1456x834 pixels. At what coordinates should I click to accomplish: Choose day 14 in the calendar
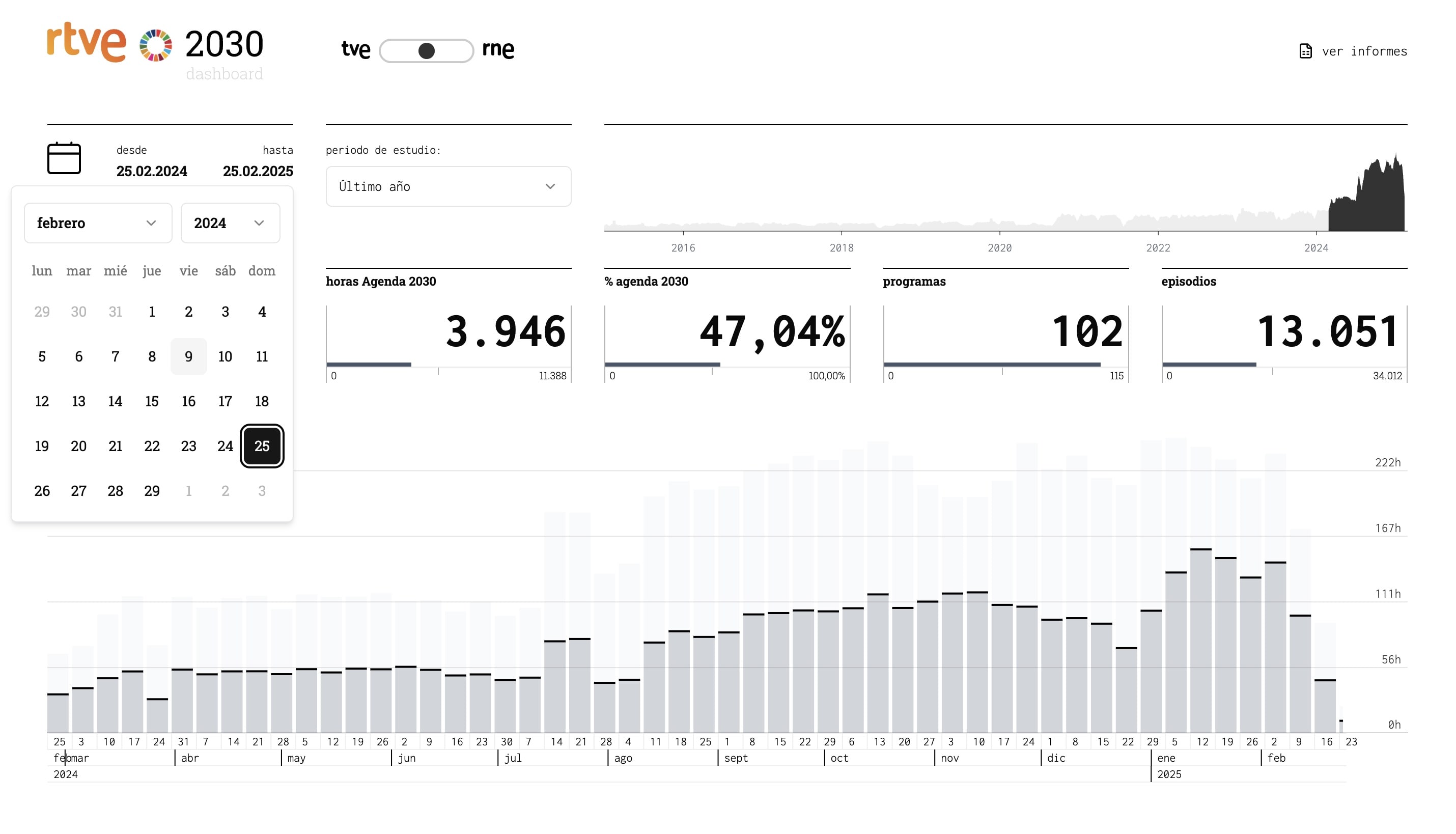click(x=115, y=402)
